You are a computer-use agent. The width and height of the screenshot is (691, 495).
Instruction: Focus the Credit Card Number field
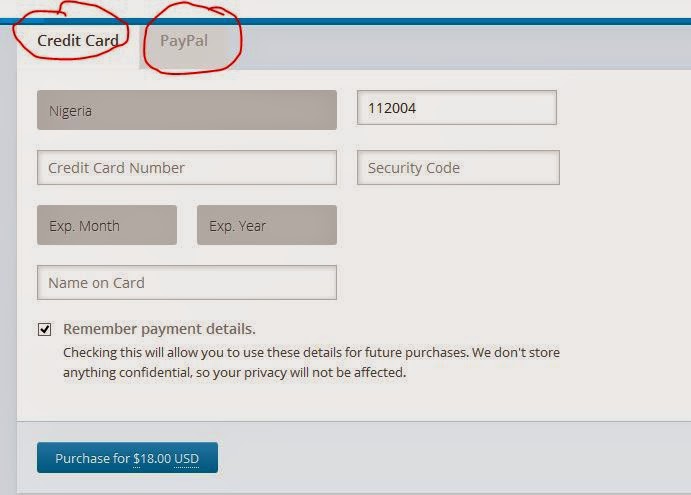[x=186, y=168]
